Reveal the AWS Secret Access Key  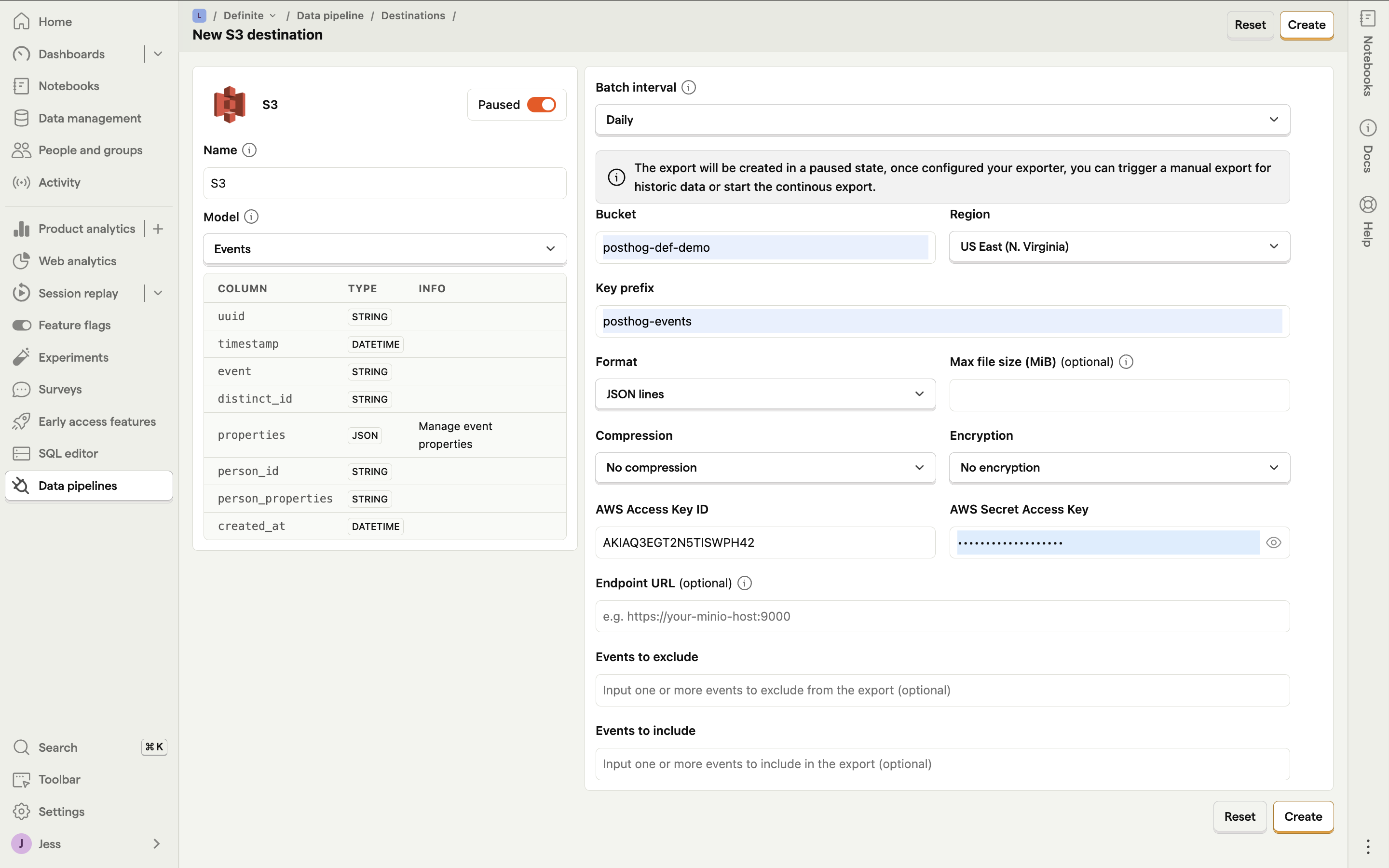(1273, 542)
